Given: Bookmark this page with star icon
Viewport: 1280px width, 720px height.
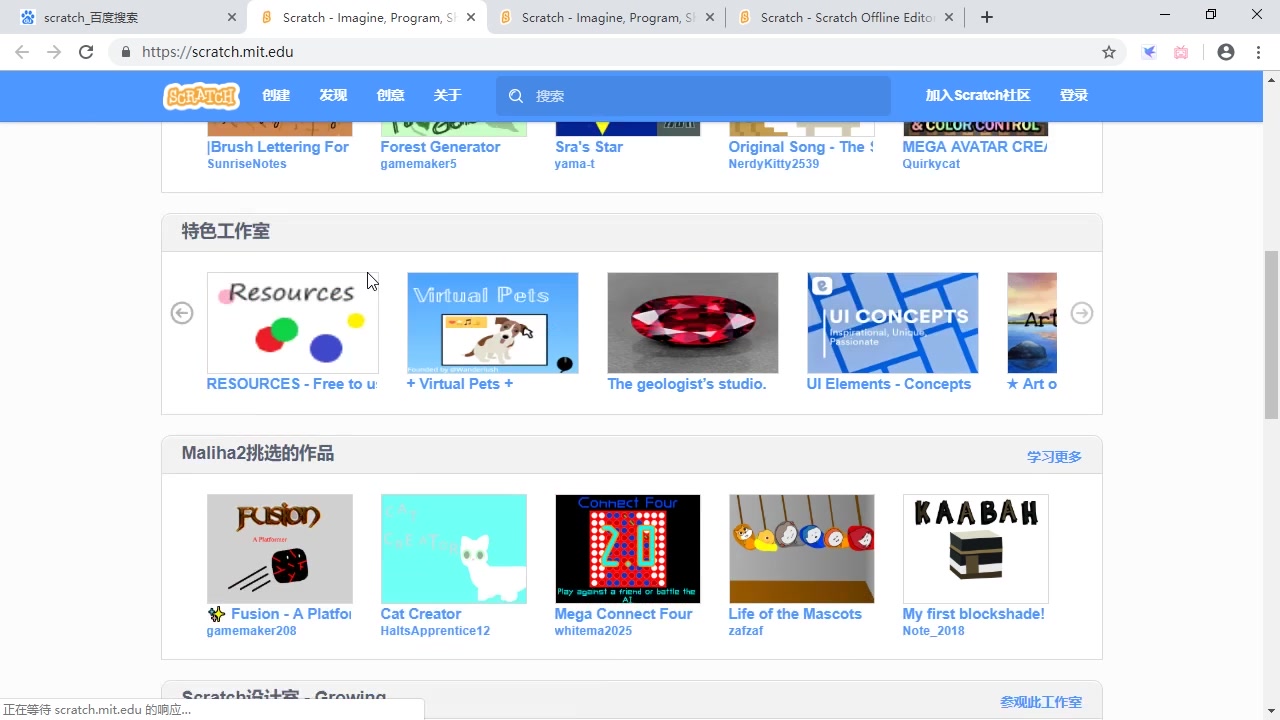Looking at the screenshot, I should (1109, 52).
